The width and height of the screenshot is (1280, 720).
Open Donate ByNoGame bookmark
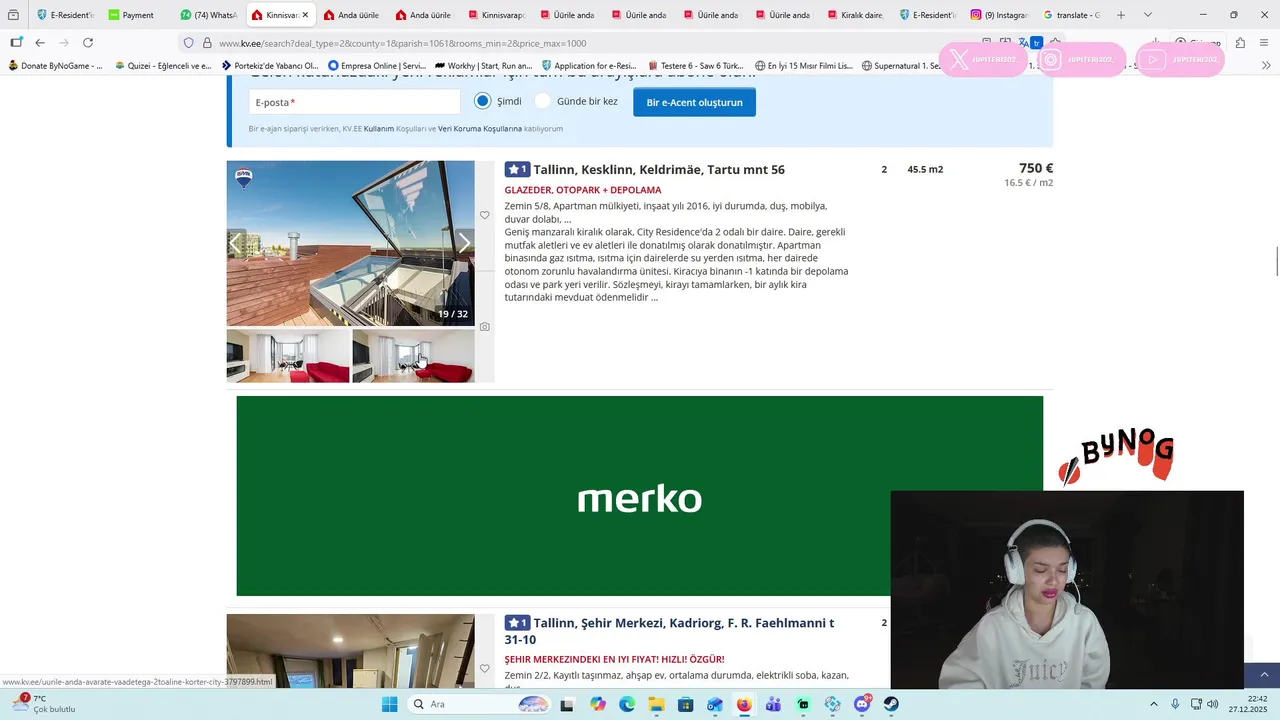(x=56, y=66)
